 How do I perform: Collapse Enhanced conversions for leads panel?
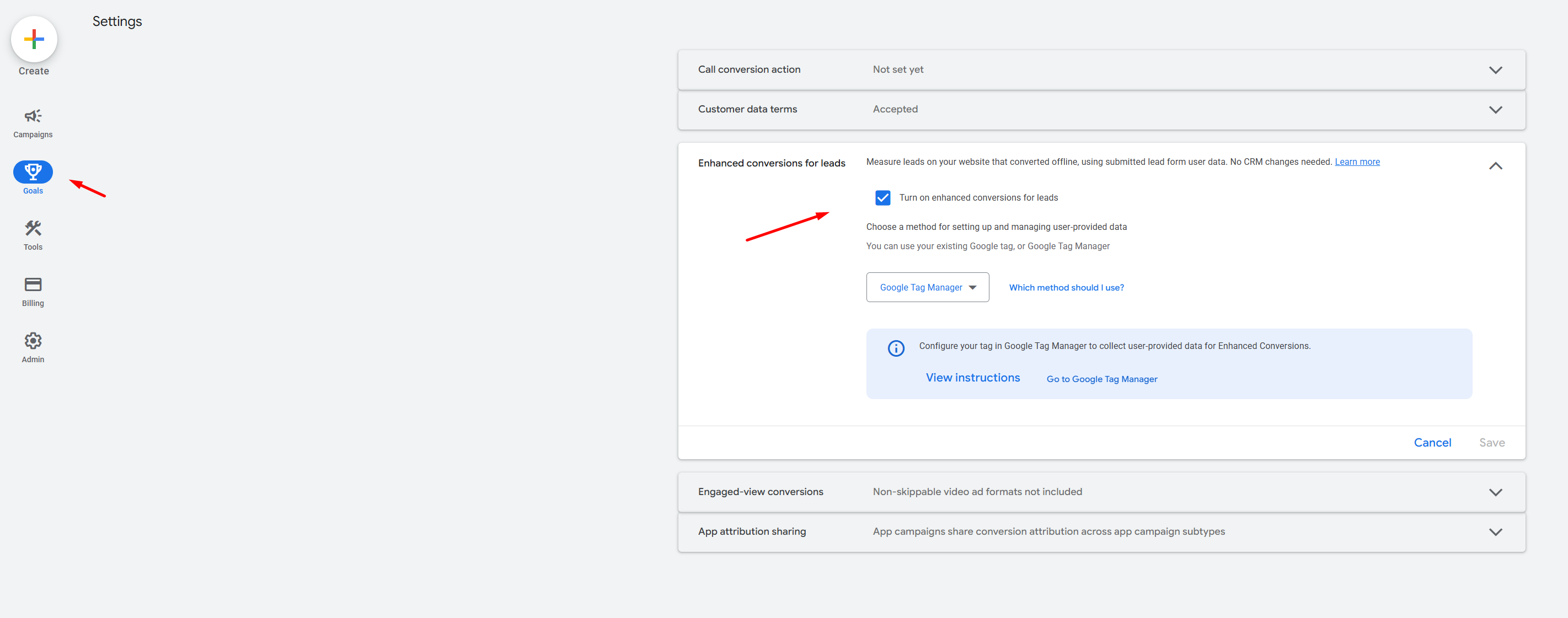click(x=1495, y=165)
